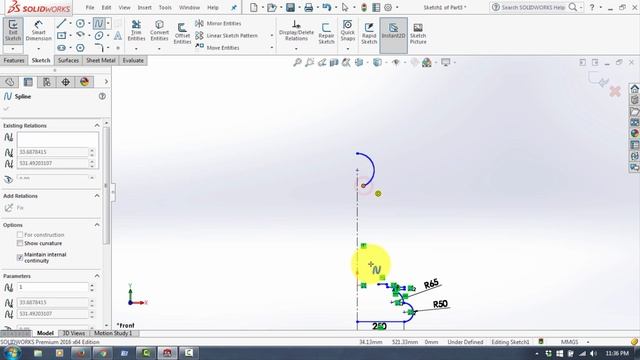This screenshot has height=360, width=640.
Task: Select the Offset Entities tool
Action: [x=182, y=33]
